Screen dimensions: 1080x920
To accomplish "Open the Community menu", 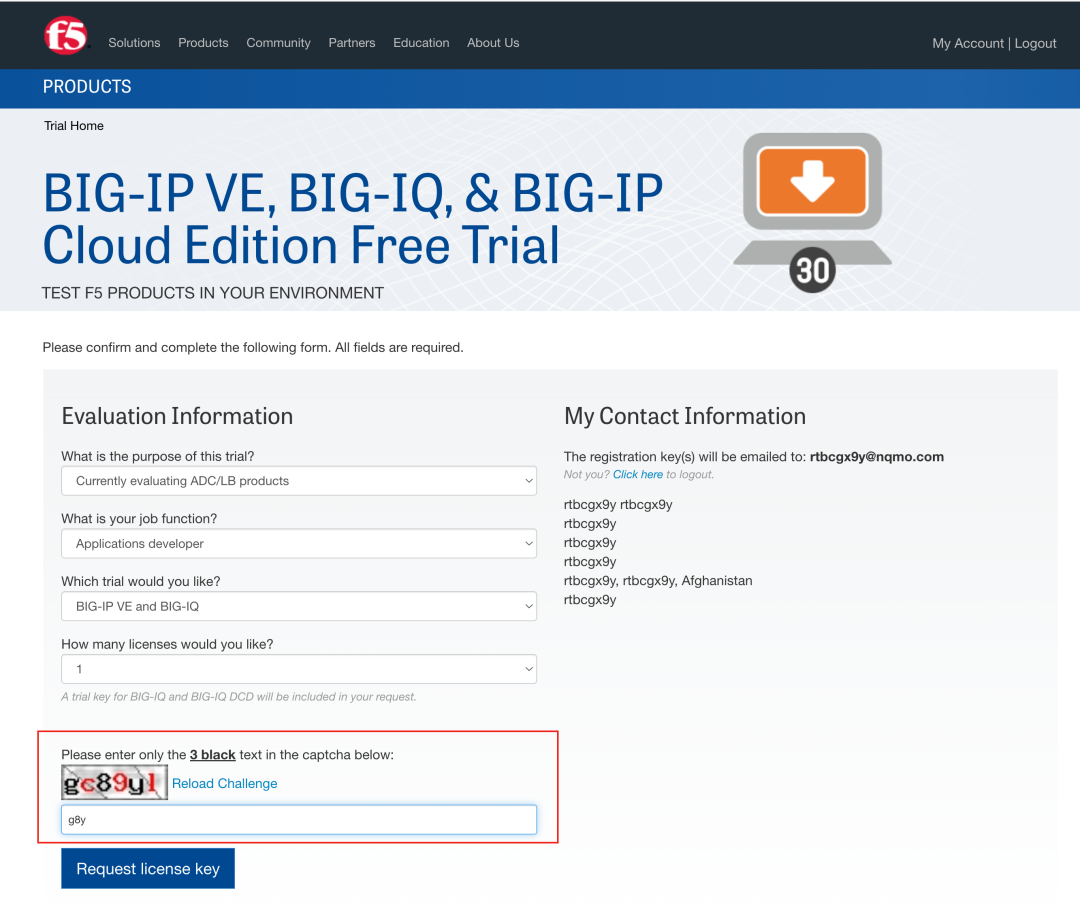I will [278, 43].
